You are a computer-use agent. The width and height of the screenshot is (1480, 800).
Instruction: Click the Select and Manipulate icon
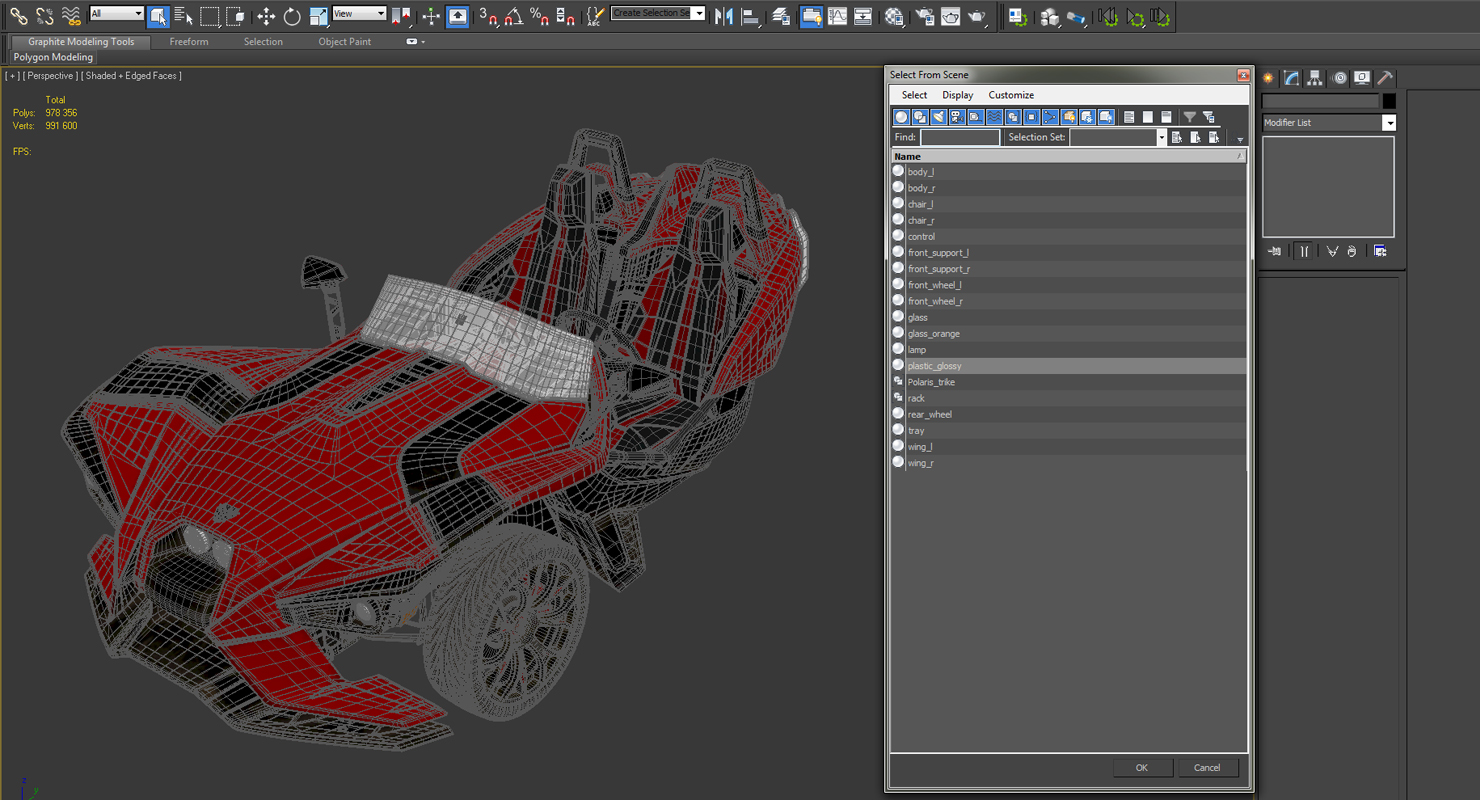pos(431,16)
